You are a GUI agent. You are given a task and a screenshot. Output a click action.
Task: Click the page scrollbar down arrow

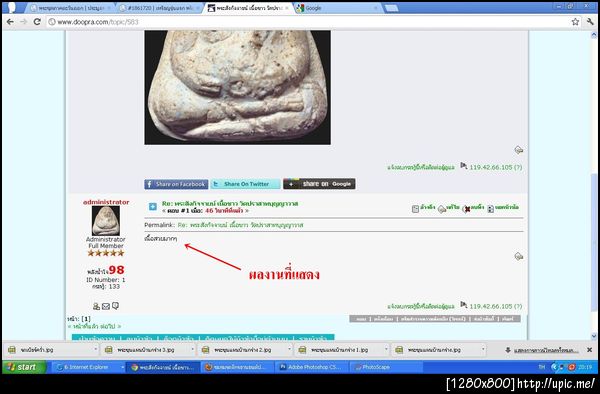[x=594, y=336]
